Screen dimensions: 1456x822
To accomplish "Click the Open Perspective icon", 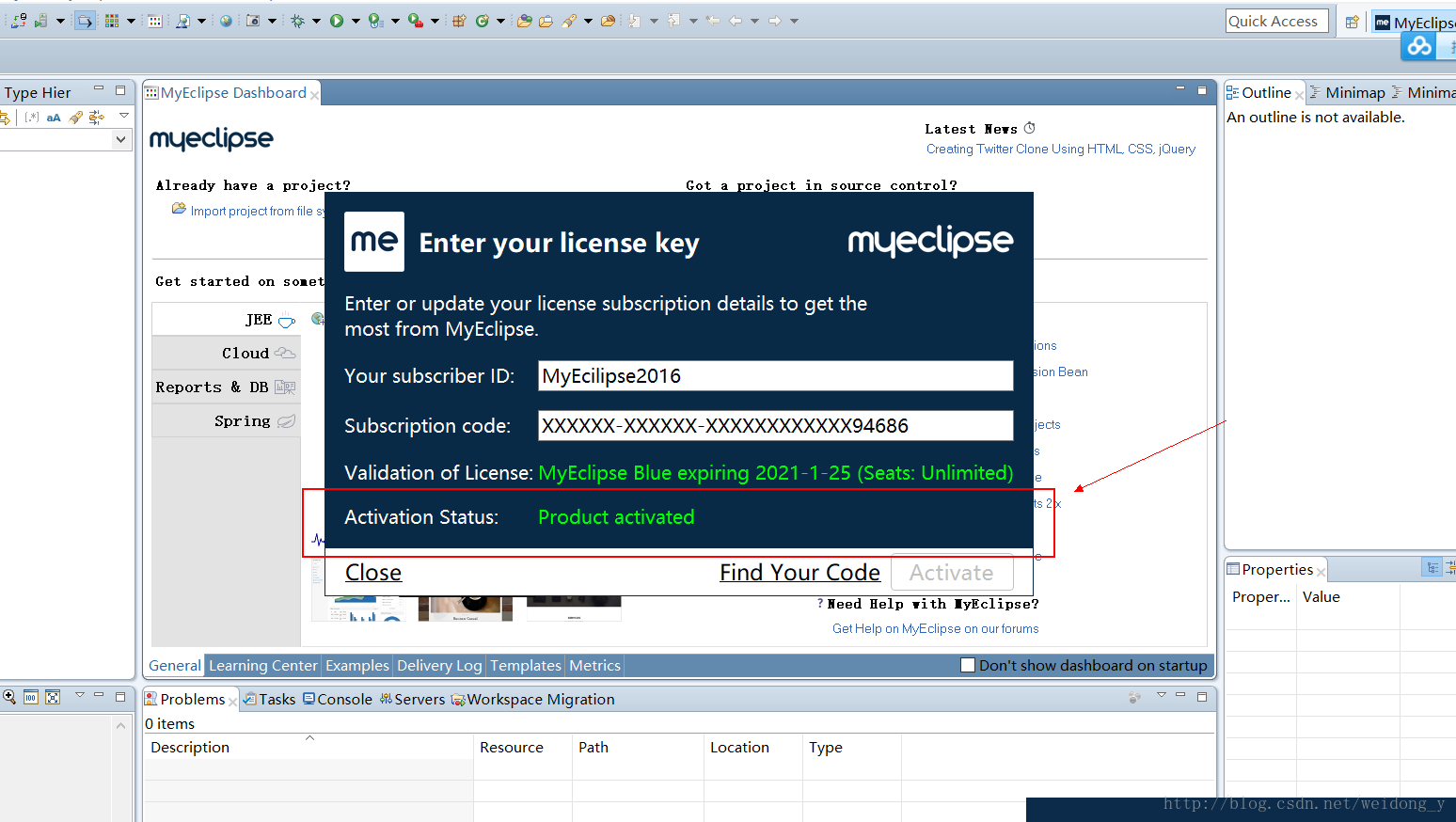I will (1352, 22).
